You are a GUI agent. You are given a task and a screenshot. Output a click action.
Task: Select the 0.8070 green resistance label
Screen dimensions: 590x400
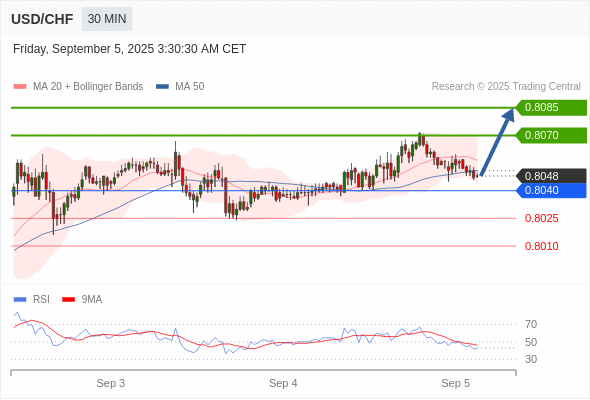point(551,135)
